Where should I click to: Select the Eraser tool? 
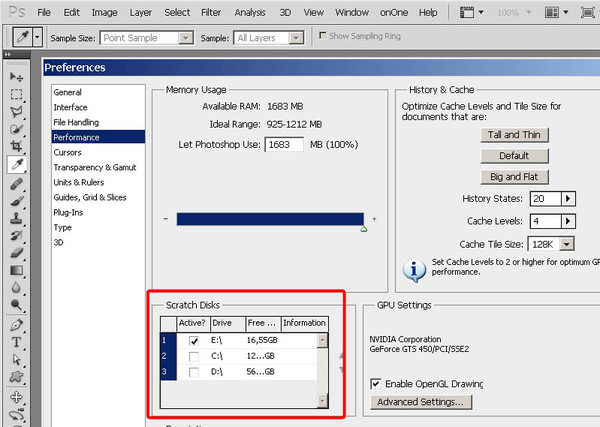click(x=16, y=253)
